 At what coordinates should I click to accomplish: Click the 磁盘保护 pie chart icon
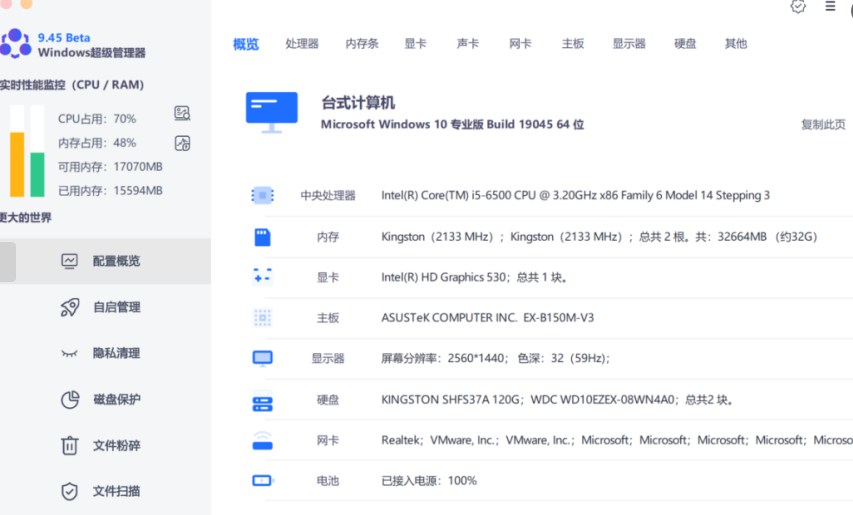pyautogui.click(x=70, y=399)
